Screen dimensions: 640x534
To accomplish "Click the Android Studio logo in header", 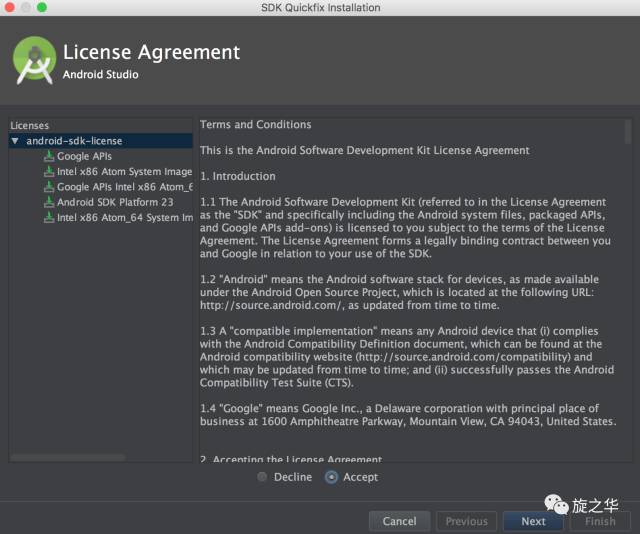I will click(34, 60).
